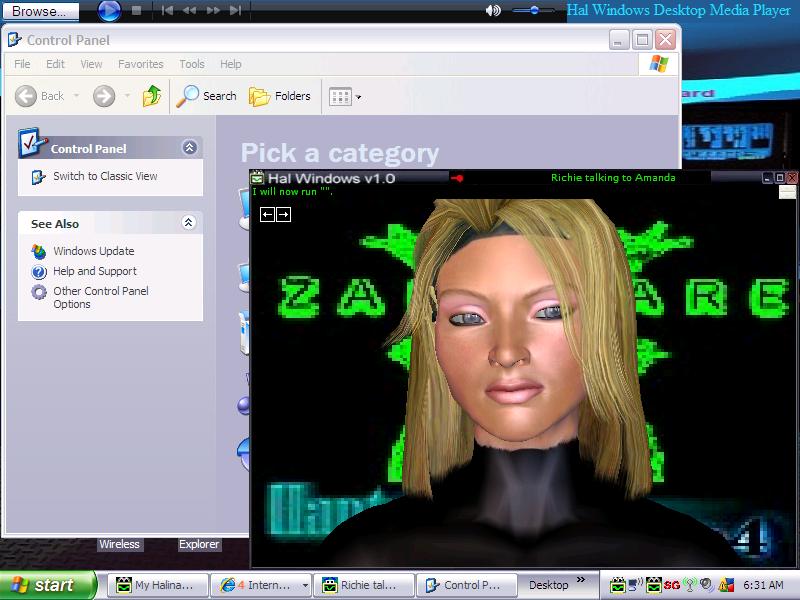Click the network computer tray icon

(x=636, y=585)
